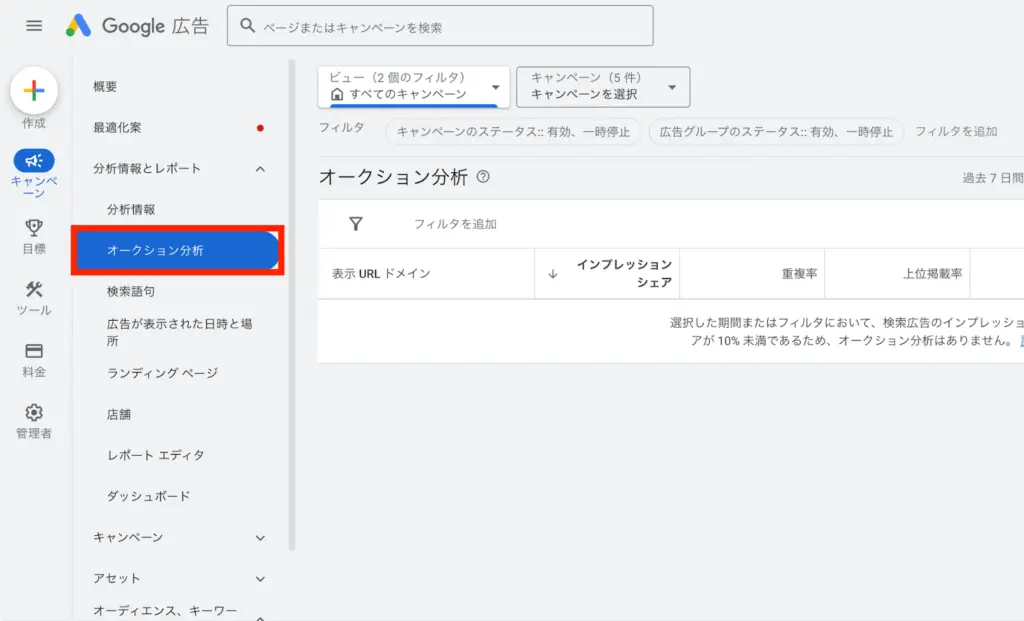
Task: Open the 作成 (create) button in the left rail
Action: [33, 90]
